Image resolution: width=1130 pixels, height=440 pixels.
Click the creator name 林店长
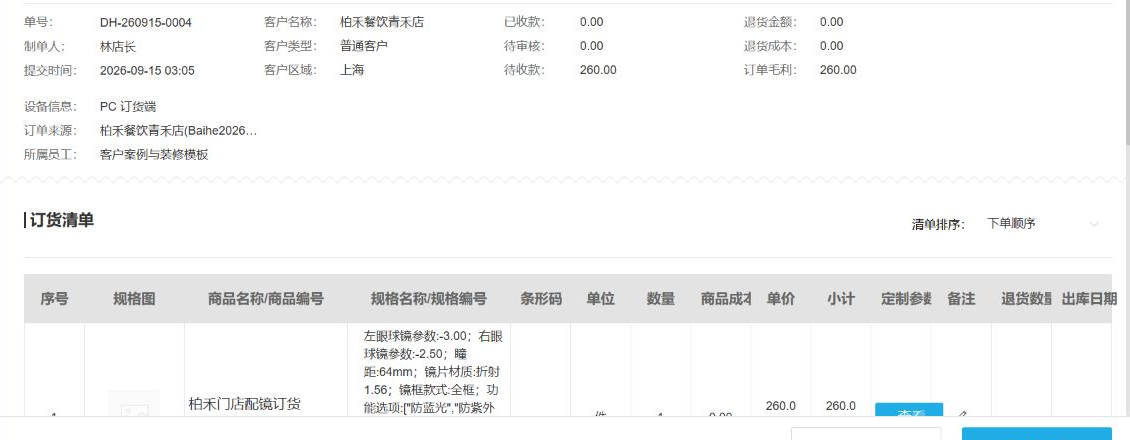pos(118,47)
